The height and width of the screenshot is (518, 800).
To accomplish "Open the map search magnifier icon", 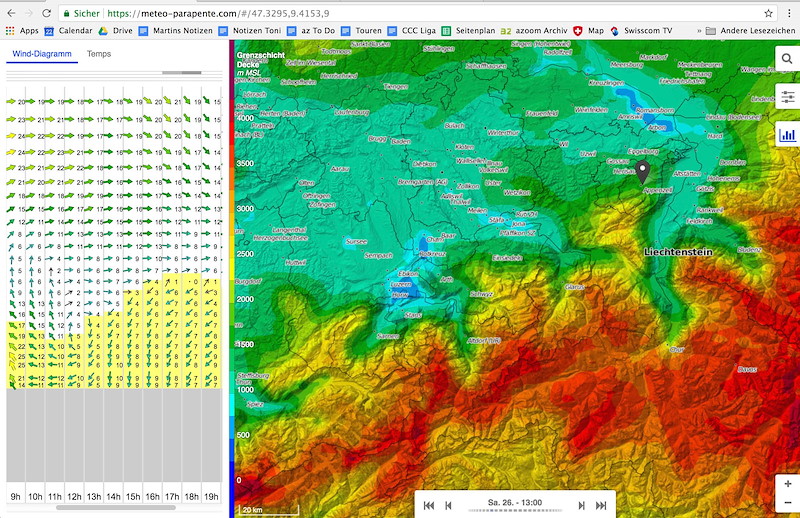I will coord(787,59).
